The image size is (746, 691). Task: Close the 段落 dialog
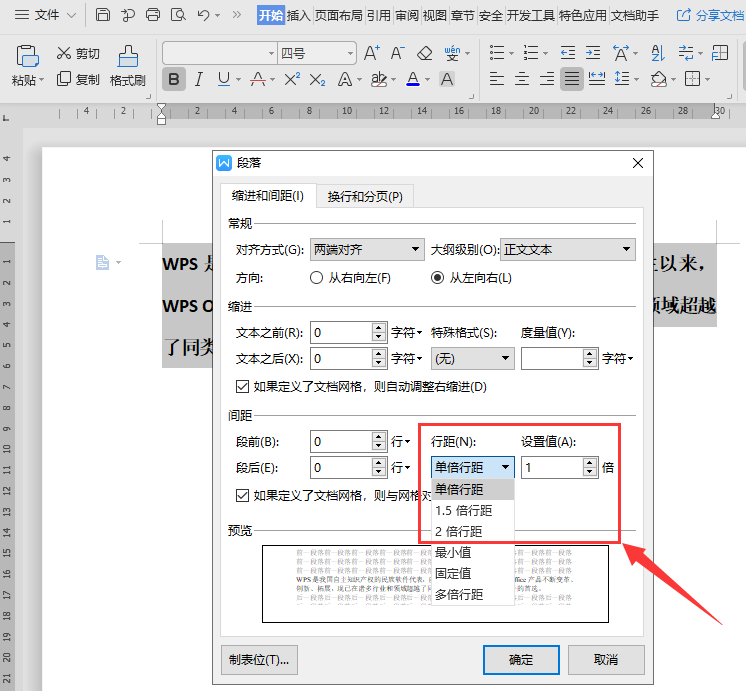[638, 163]
